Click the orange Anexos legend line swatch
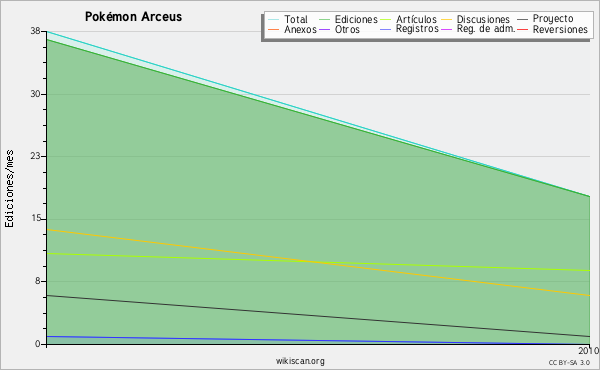The image size is (600, 370). [274, 29]
